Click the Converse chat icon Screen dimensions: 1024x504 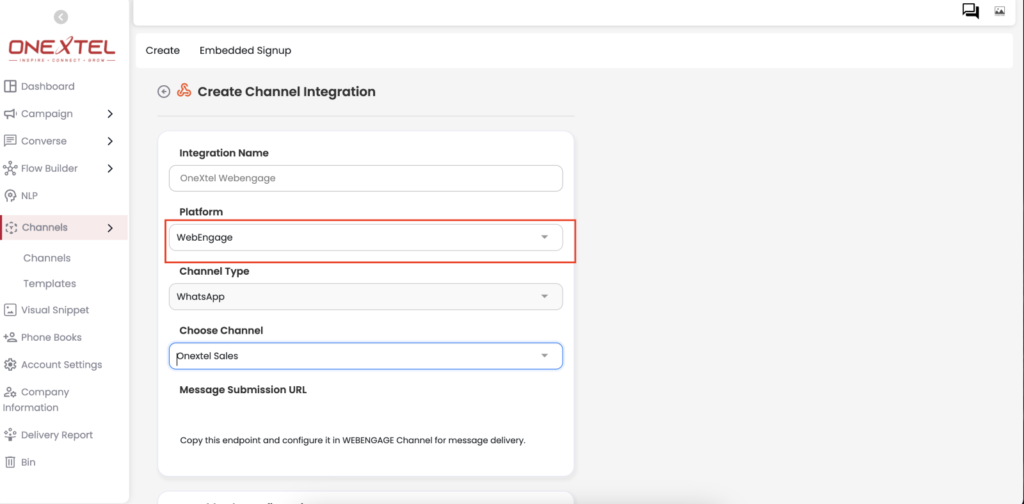pyautogui.click(x=10, y=141)
